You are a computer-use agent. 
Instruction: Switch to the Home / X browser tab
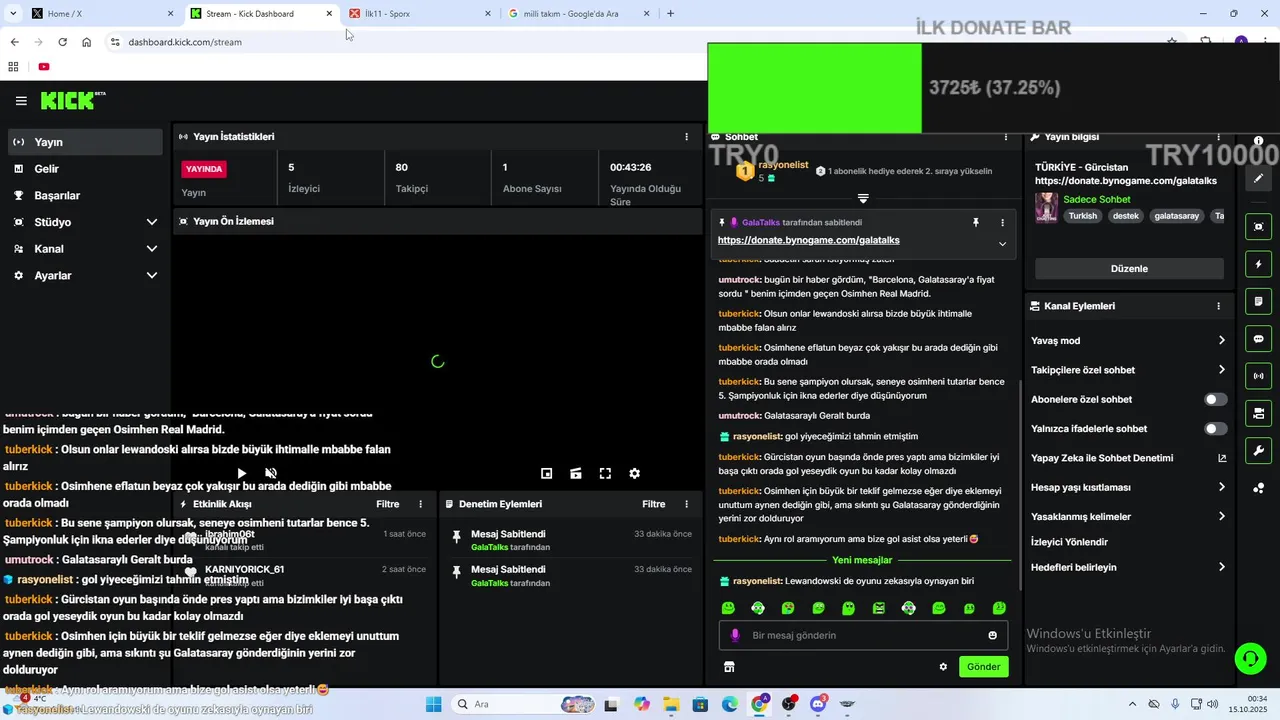tap(100, 14)
